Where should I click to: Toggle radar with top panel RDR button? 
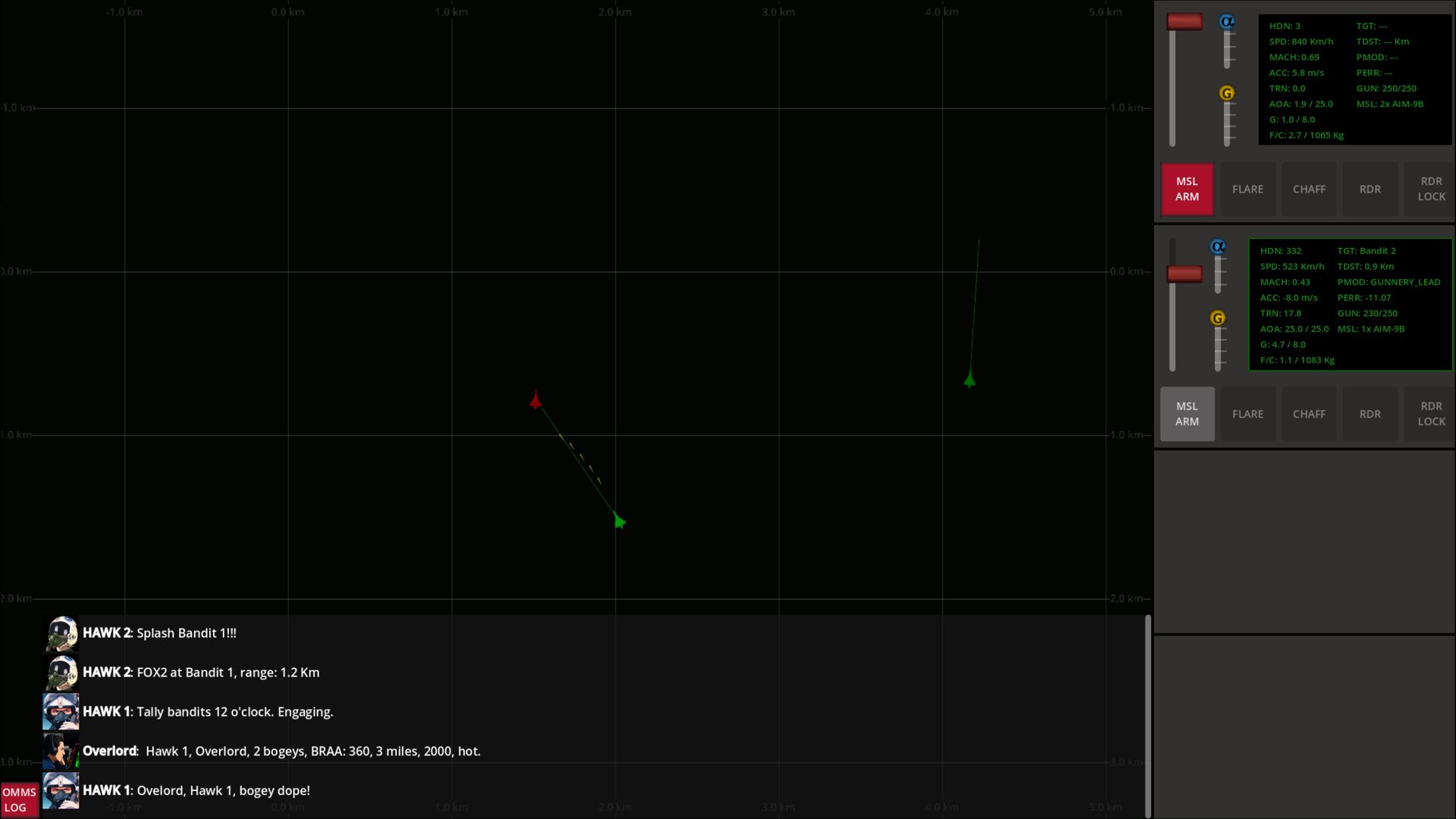click(1370, 189)
